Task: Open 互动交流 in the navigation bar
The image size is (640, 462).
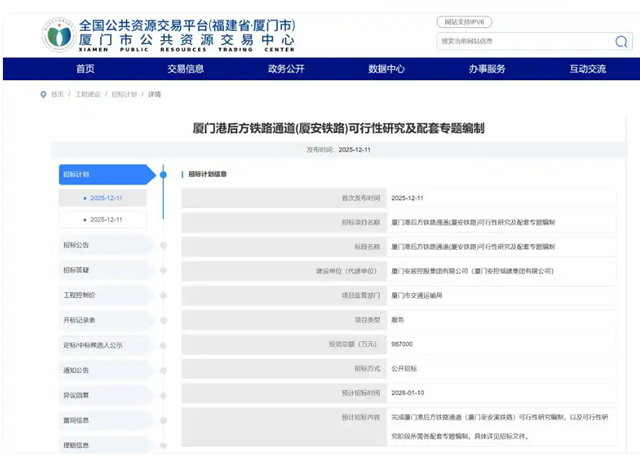Action: pyautogui.click(x=588, y=69)
